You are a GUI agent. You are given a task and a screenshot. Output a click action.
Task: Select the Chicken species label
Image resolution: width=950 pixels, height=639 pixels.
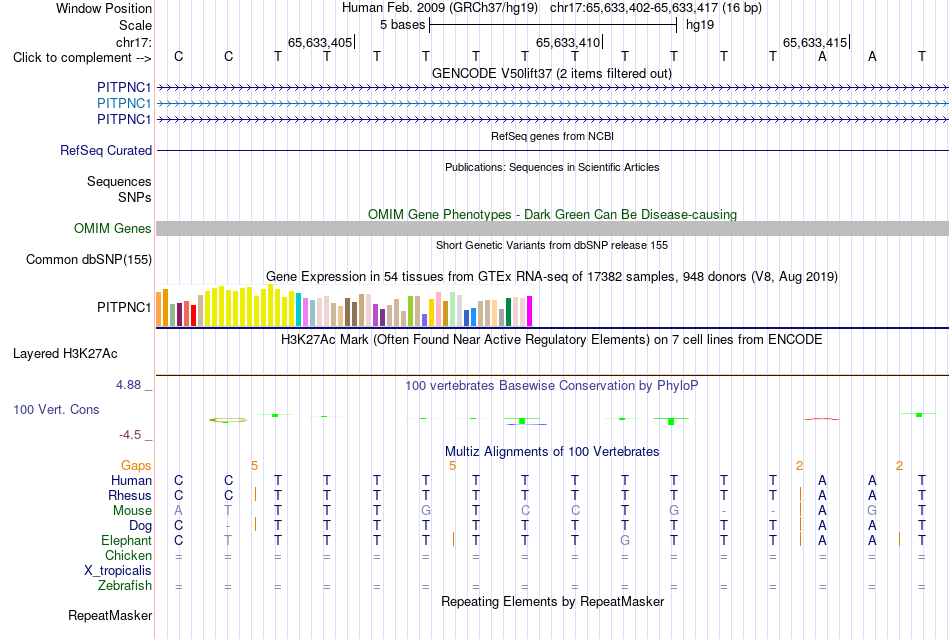128,555
